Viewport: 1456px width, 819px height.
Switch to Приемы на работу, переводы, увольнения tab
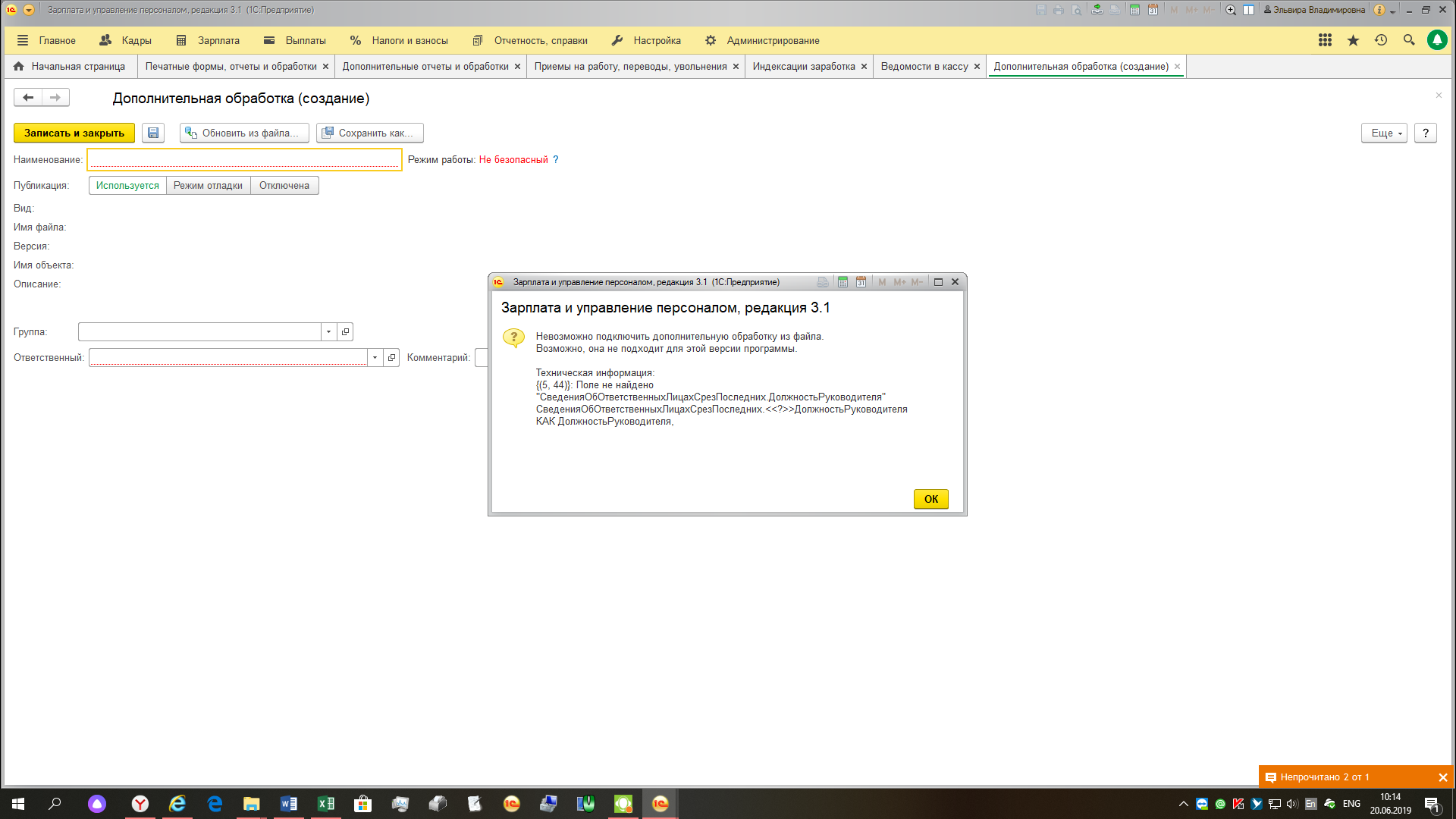click(630, 66)
